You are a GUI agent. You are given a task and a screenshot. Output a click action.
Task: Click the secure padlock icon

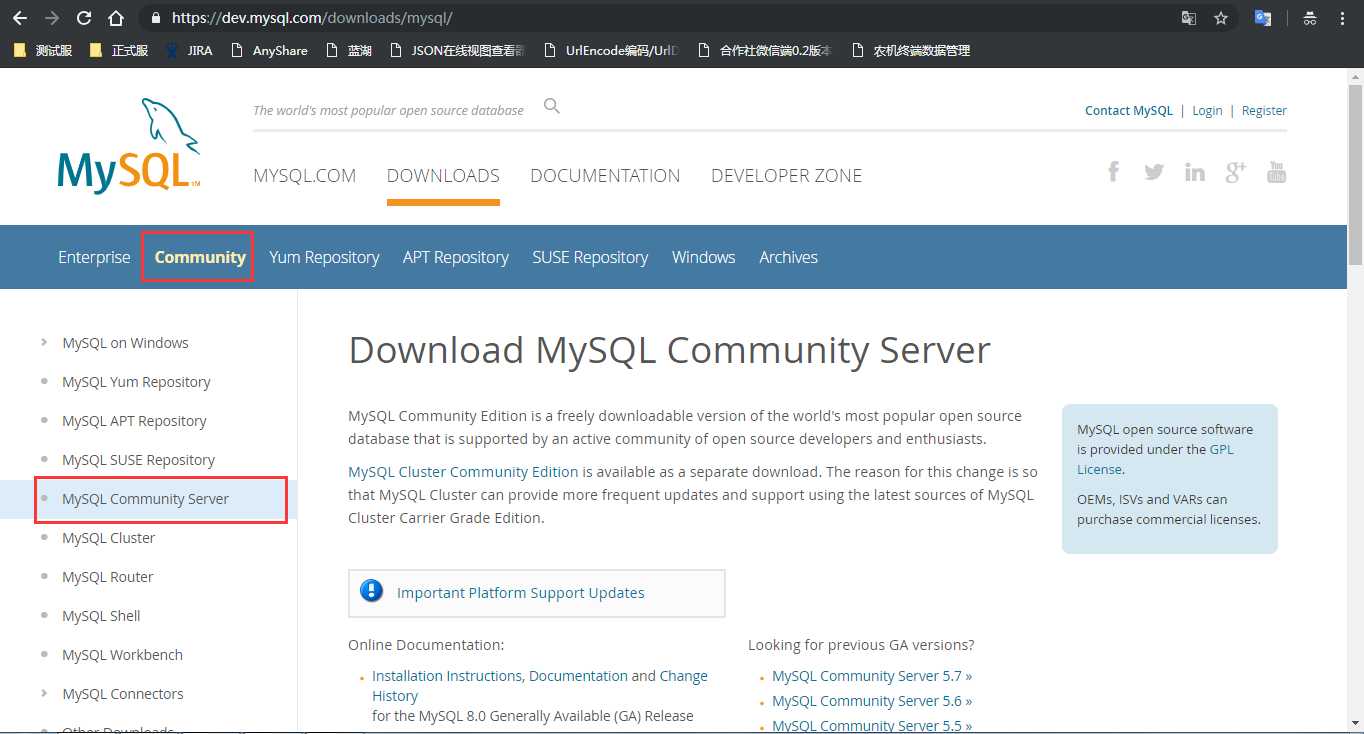click(155, 18)
